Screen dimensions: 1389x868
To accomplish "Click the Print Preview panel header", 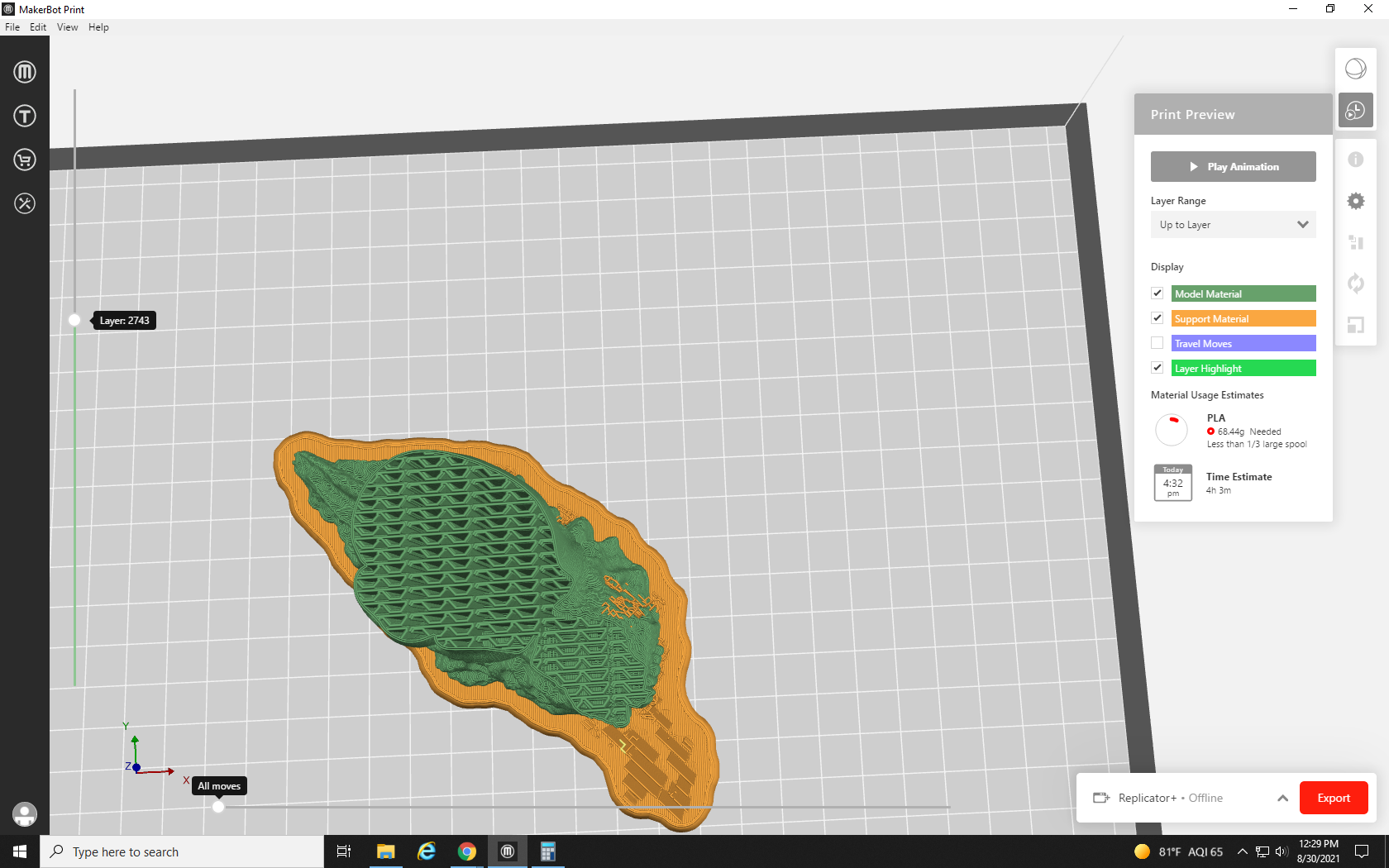I will coord(1233,114).
